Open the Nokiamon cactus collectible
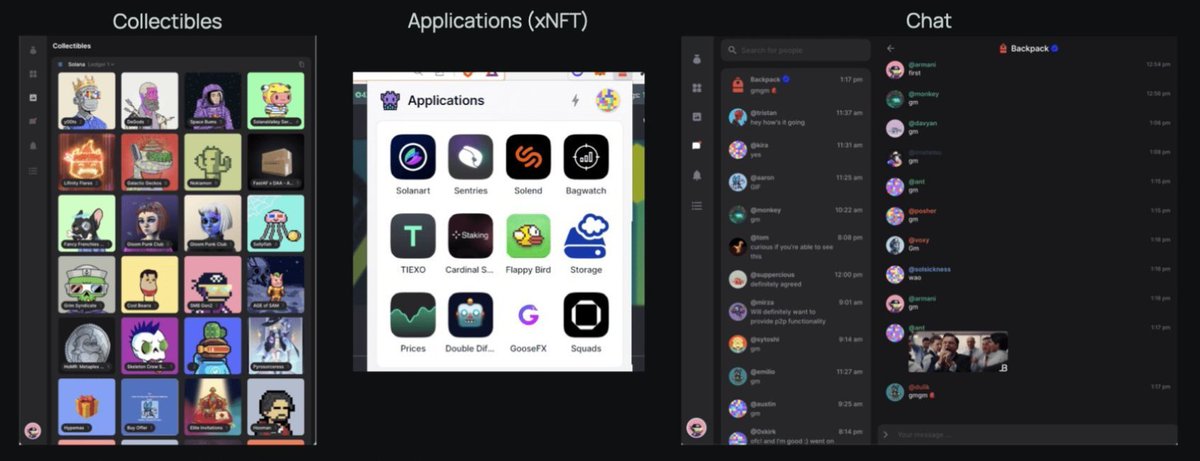 213,162
